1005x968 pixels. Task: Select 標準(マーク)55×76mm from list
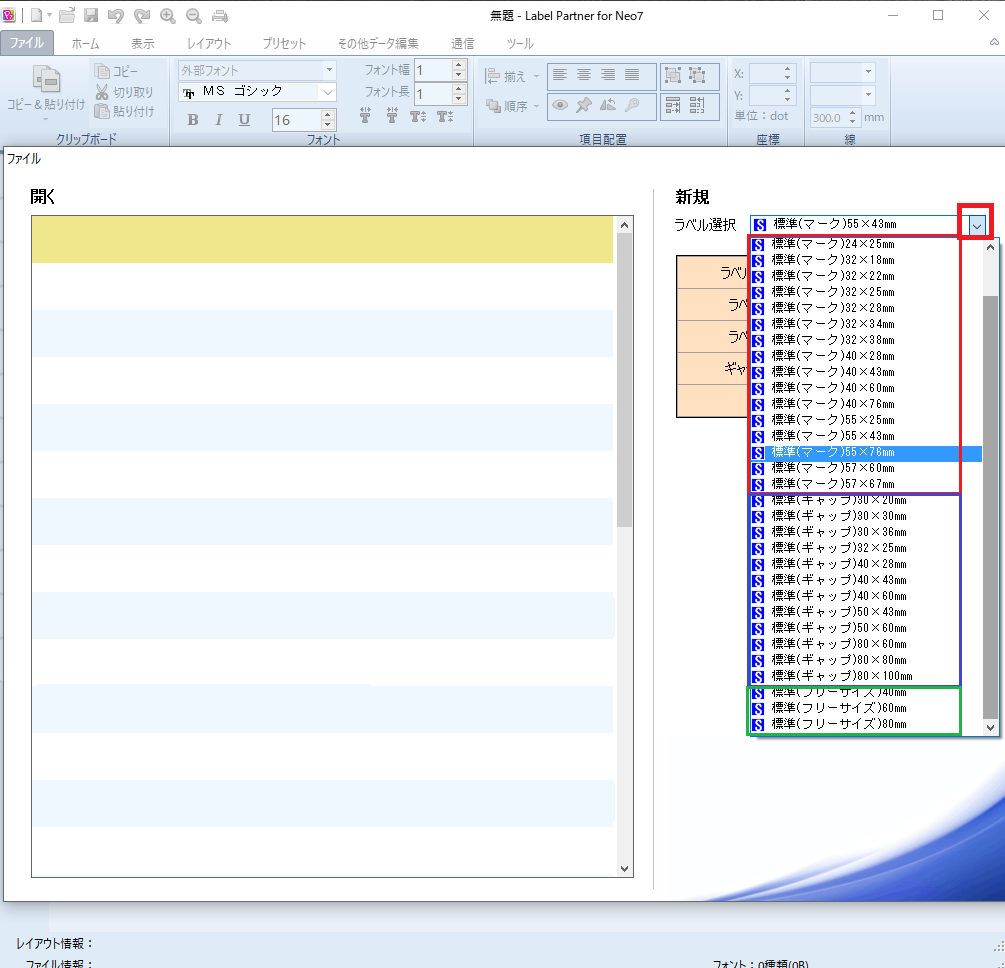(833, 452)
